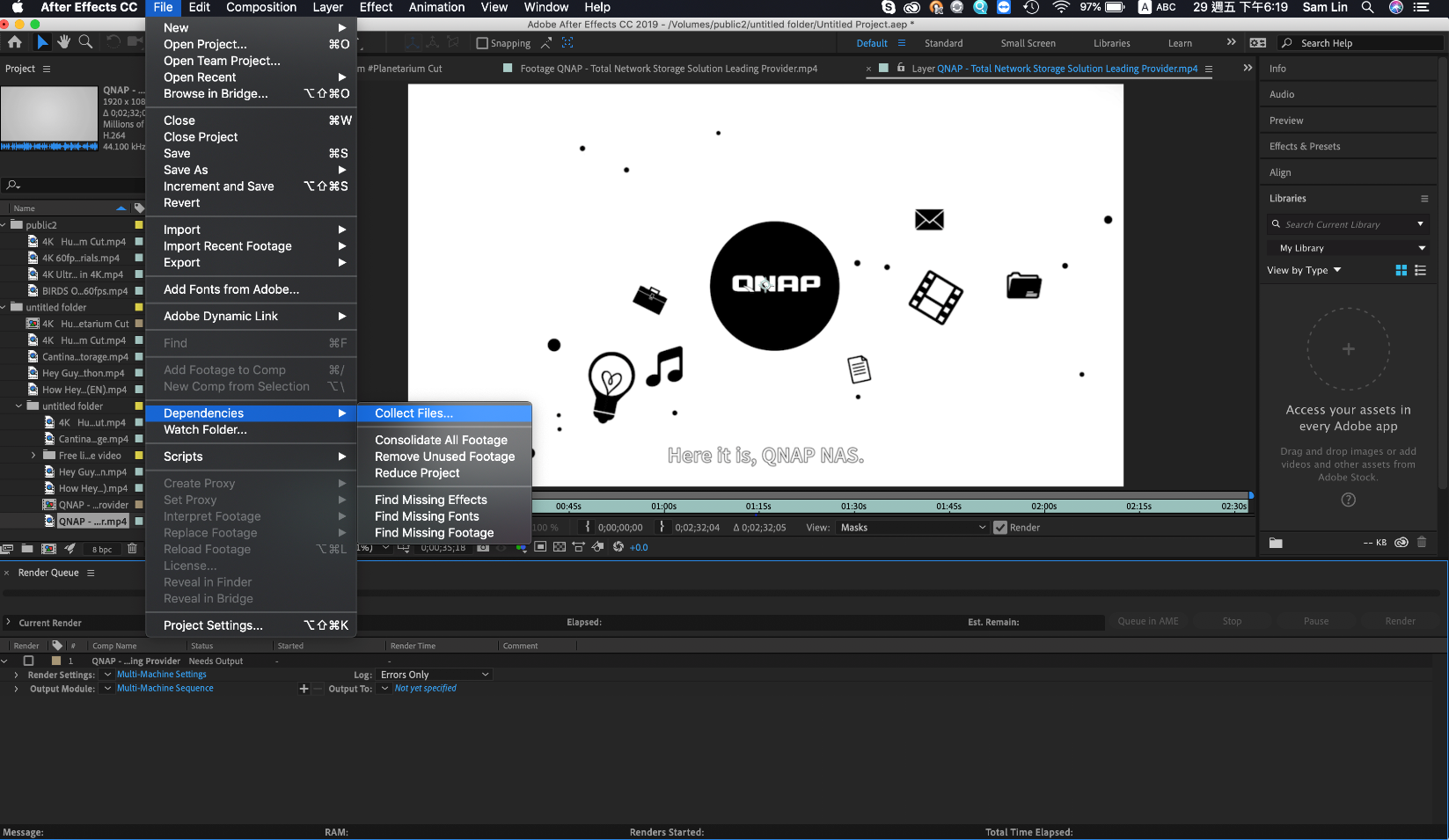Delete selected project item with trash icon
1449x840 pixels.
click(x=132, y=549)
